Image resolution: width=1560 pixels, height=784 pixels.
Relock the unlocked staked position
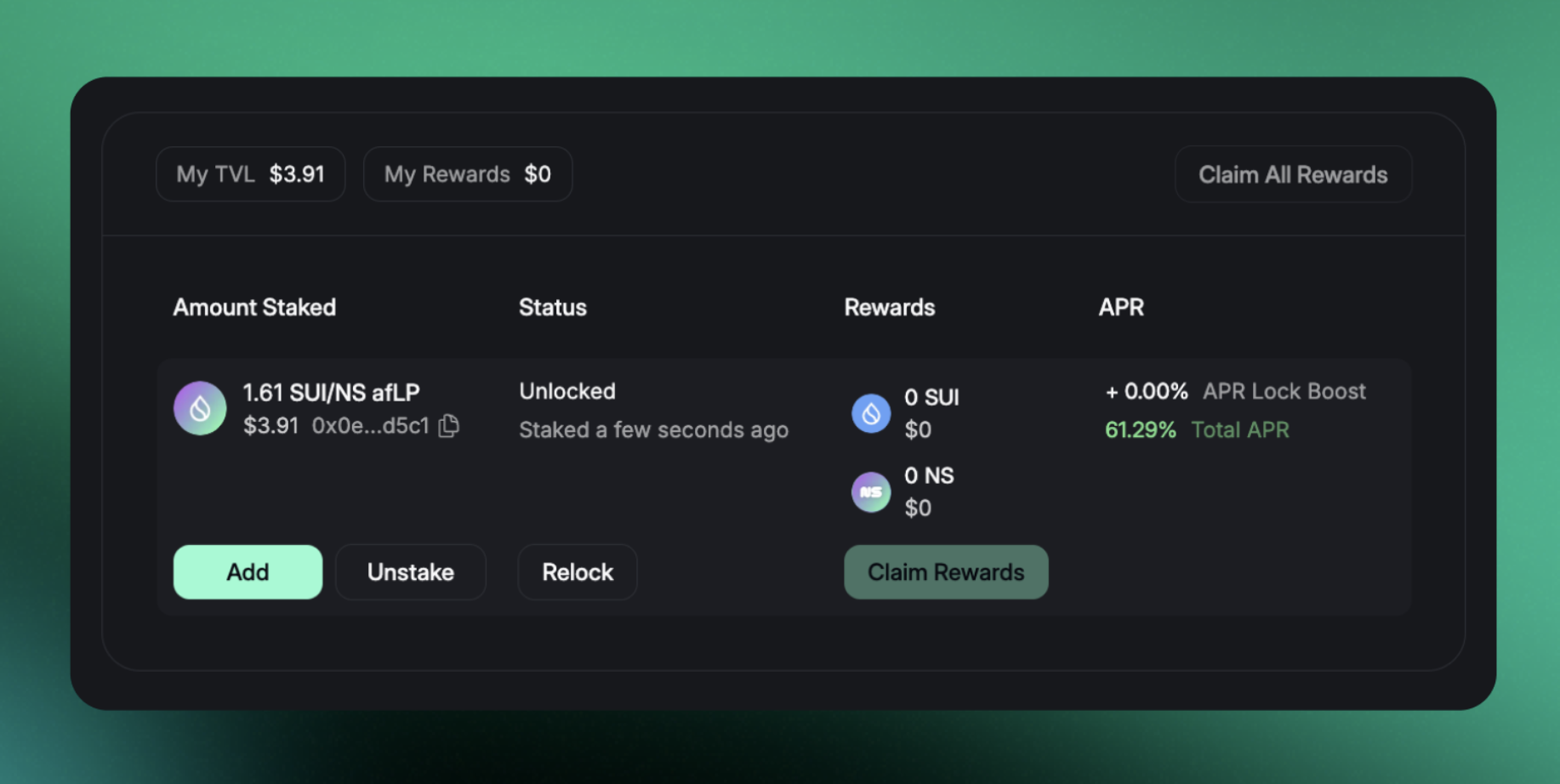[578, 572]
